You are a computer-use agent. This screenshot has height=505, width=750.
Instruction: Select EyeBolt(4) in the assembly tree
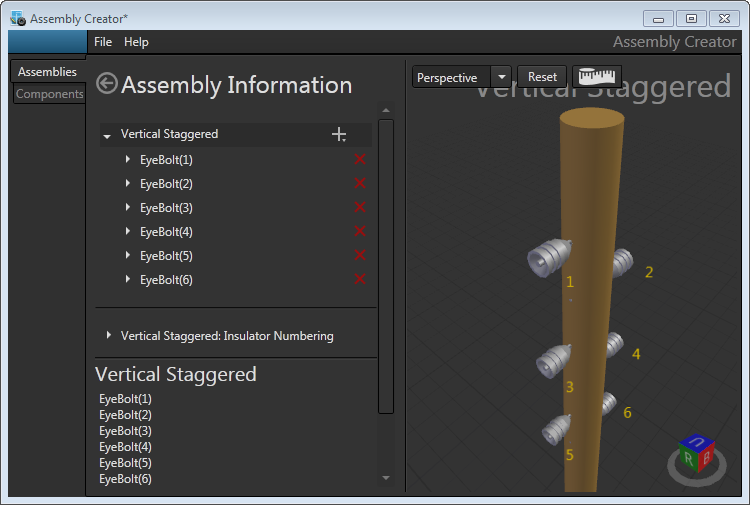coord(166,232)
